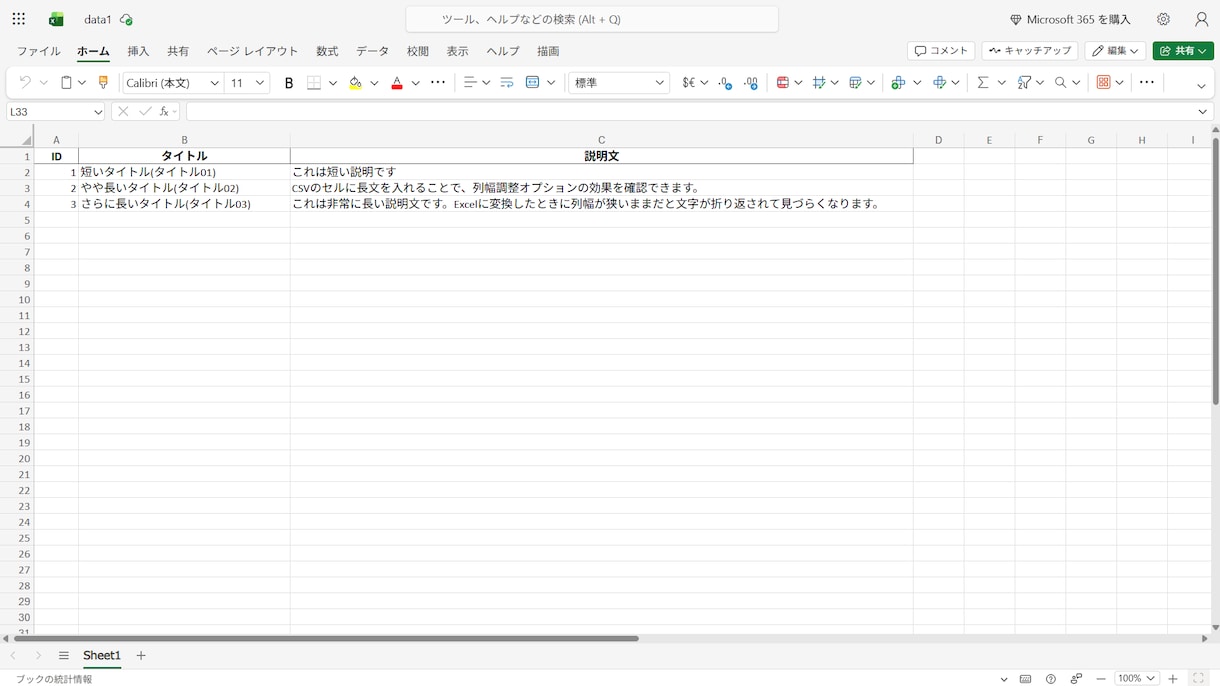This screenshot has height=686, width=1220.
Task: Click the add-ins grid icon
Action: [1104, 83]
